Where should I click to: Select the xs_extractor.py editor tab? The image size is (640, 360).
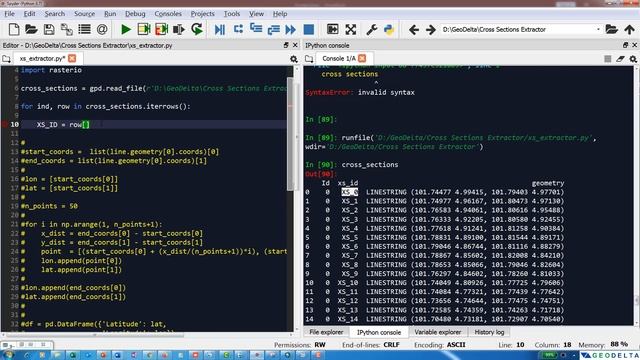pyautogui.click(x=42, y=59)
